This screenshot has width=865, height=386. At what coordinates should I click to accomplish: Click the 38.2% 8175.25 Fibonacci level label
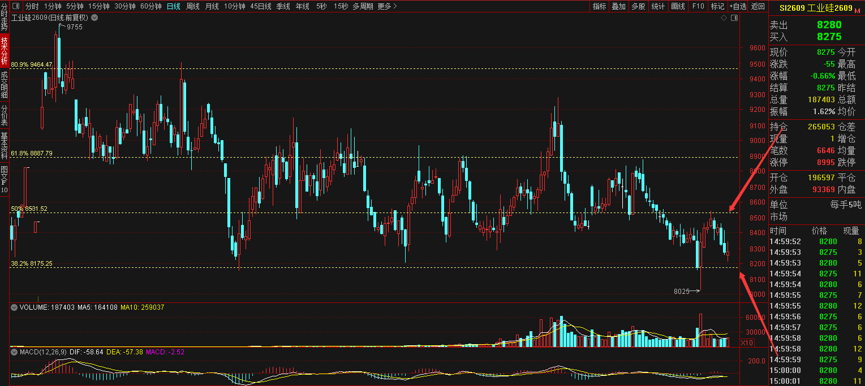click(31, 264)
